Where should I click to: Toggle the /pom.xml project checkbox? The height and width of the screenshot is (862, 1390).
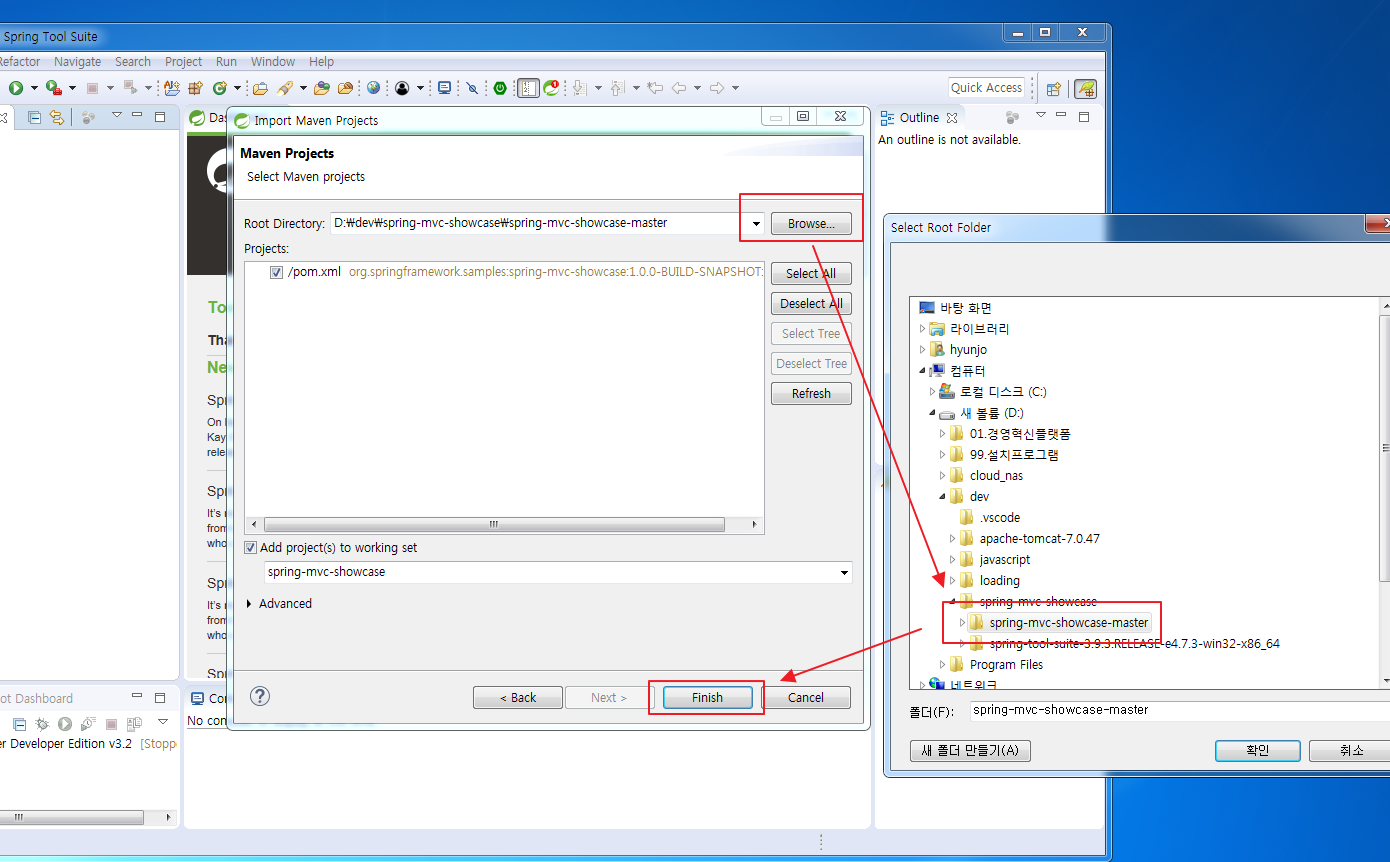(276, 272)
